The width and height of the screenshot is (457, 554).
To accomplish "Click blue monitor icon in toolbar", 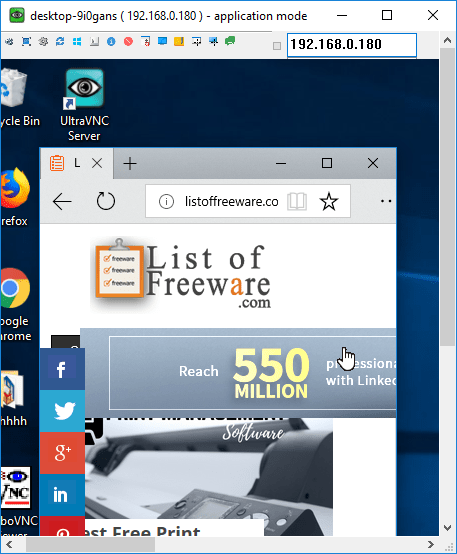I will click(162, 42).
